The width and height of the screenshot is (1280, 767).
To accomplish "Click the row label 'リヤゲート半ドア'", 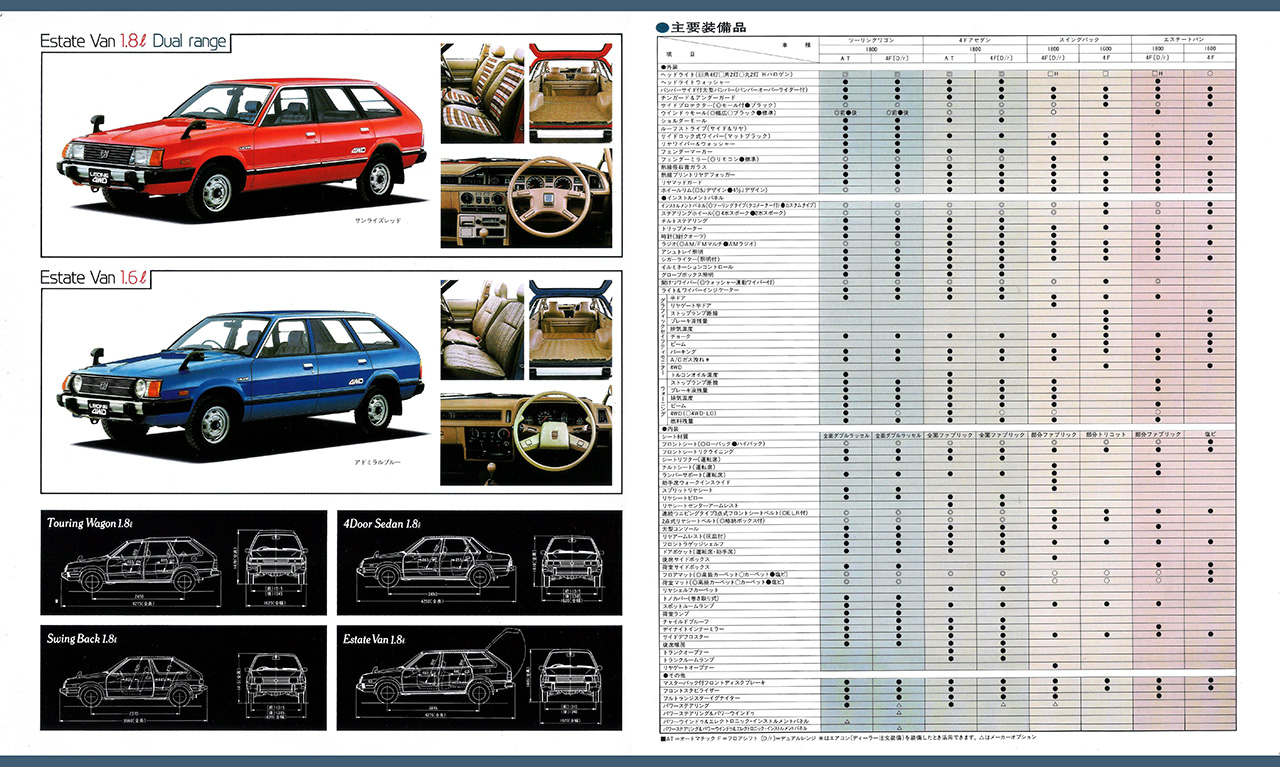I will pyautogui.click(x=693, y=305).
